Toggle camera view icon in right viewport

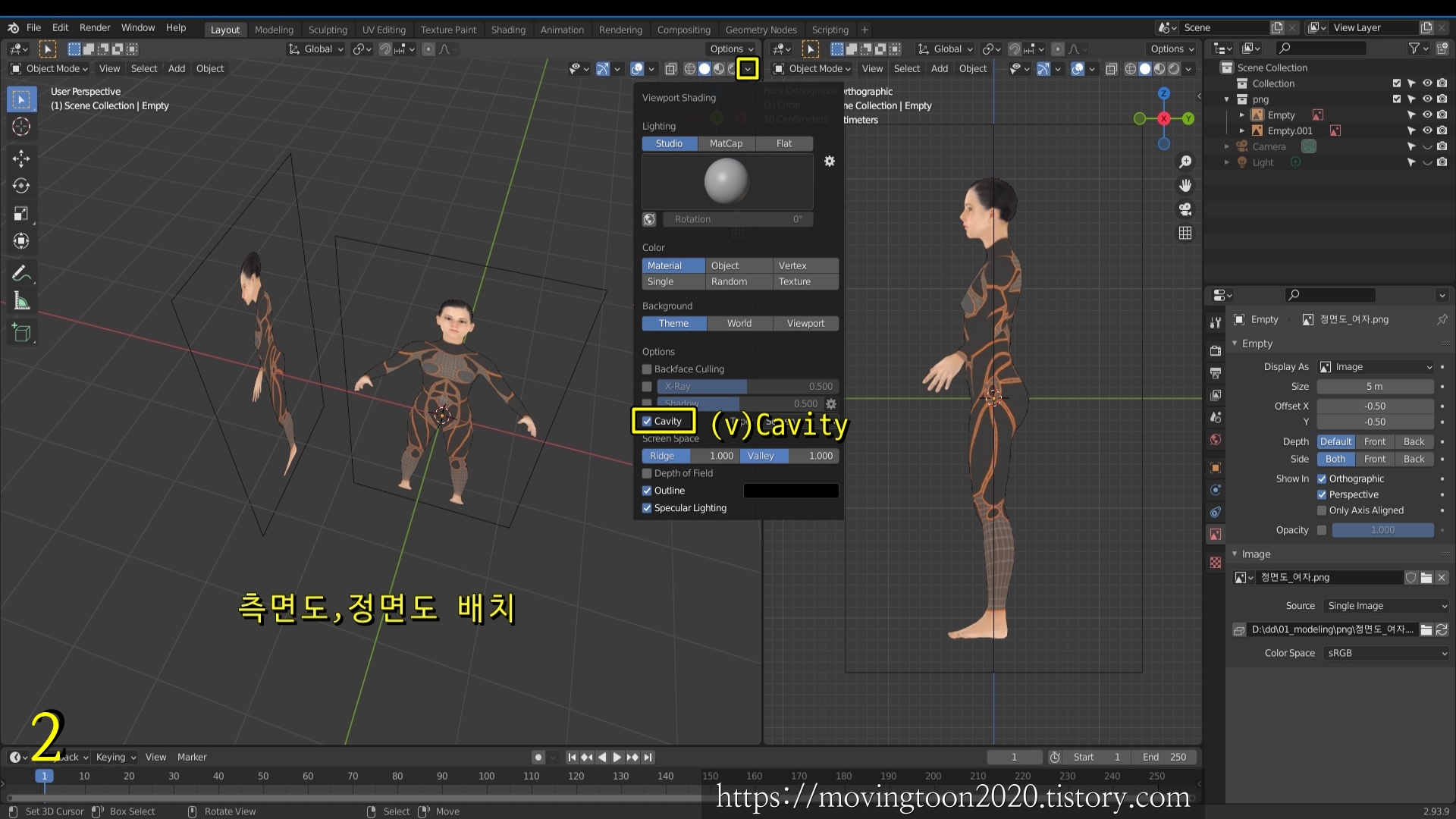click(1185, 209)
